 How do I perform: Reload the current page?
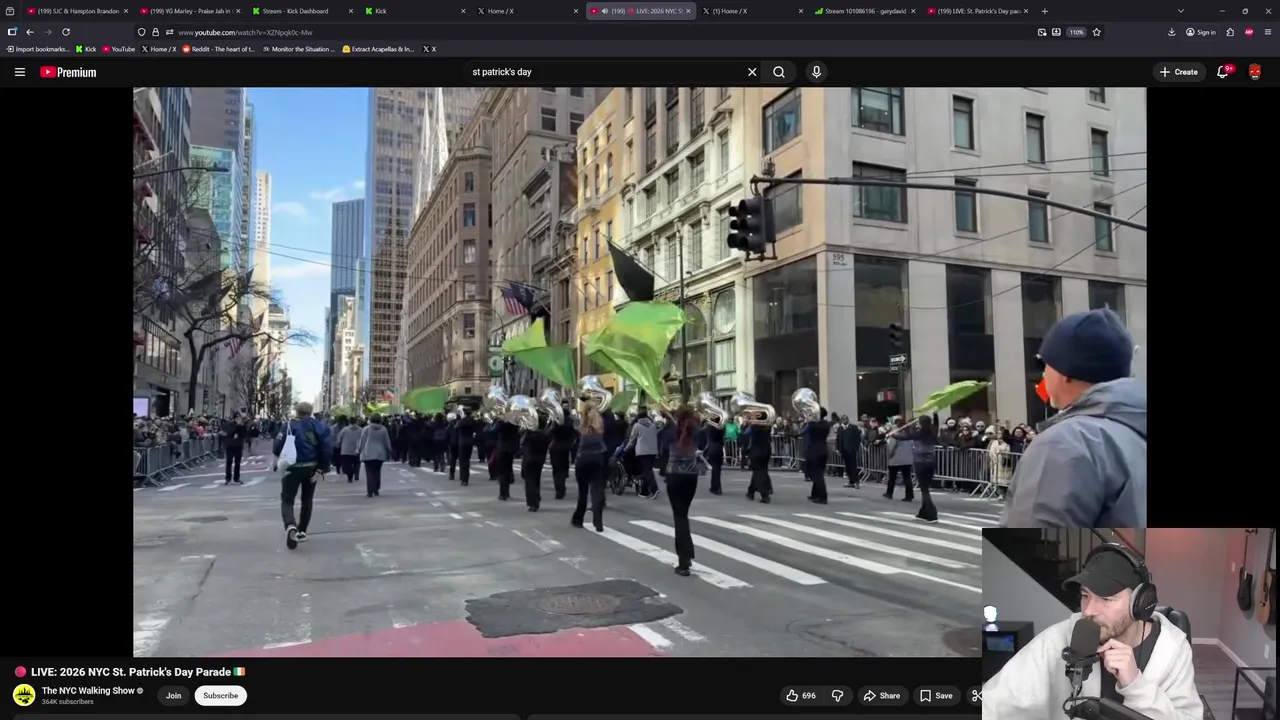pos(66,32)
